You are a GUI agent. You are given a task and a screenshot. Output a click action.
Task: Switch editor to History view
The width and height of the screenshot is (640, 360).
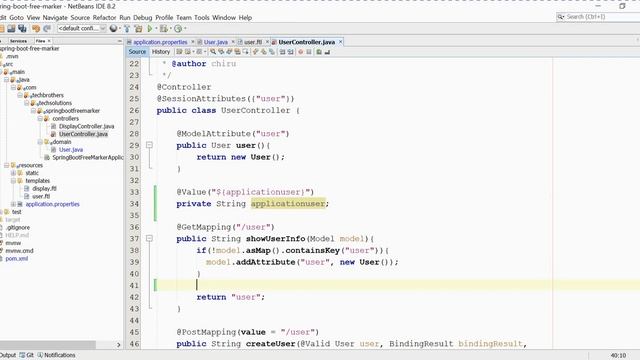click(x=161, y=52)
